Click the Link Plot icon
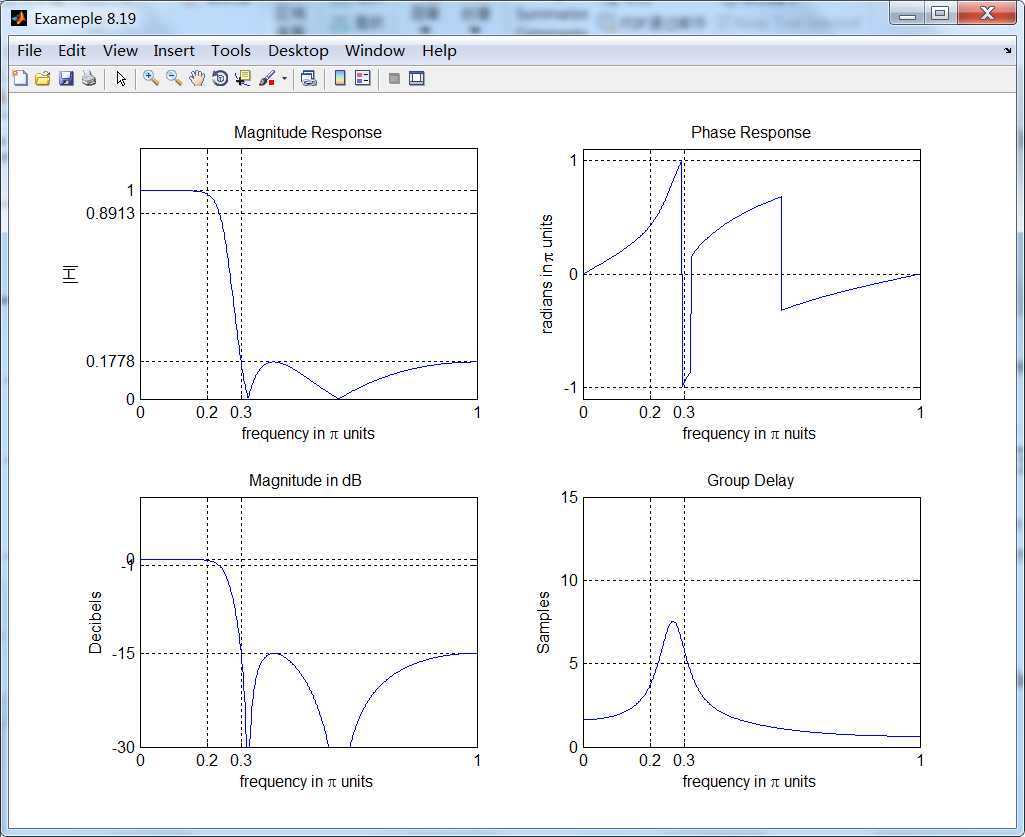 click(x=309, y=78)
